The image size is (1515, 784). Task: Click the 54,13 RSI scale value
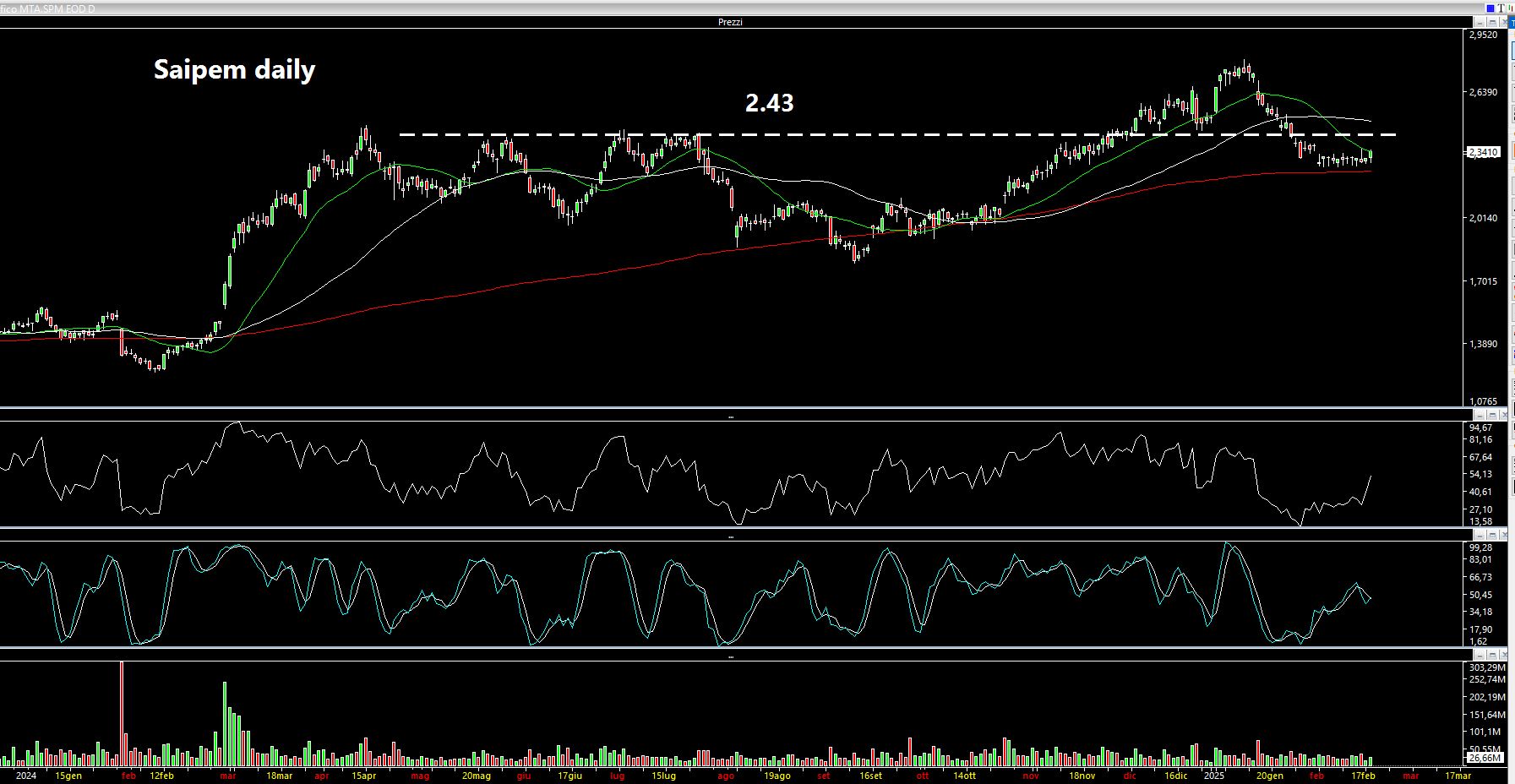pos(1481,474)
